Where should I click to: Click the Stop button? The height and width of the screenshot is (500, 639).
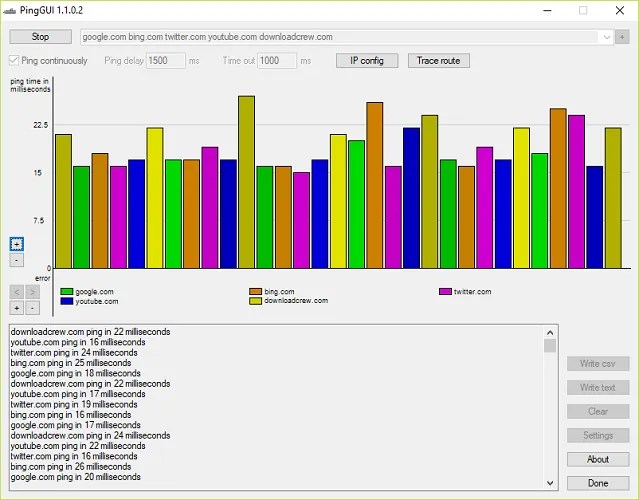[x=40, y=37]
